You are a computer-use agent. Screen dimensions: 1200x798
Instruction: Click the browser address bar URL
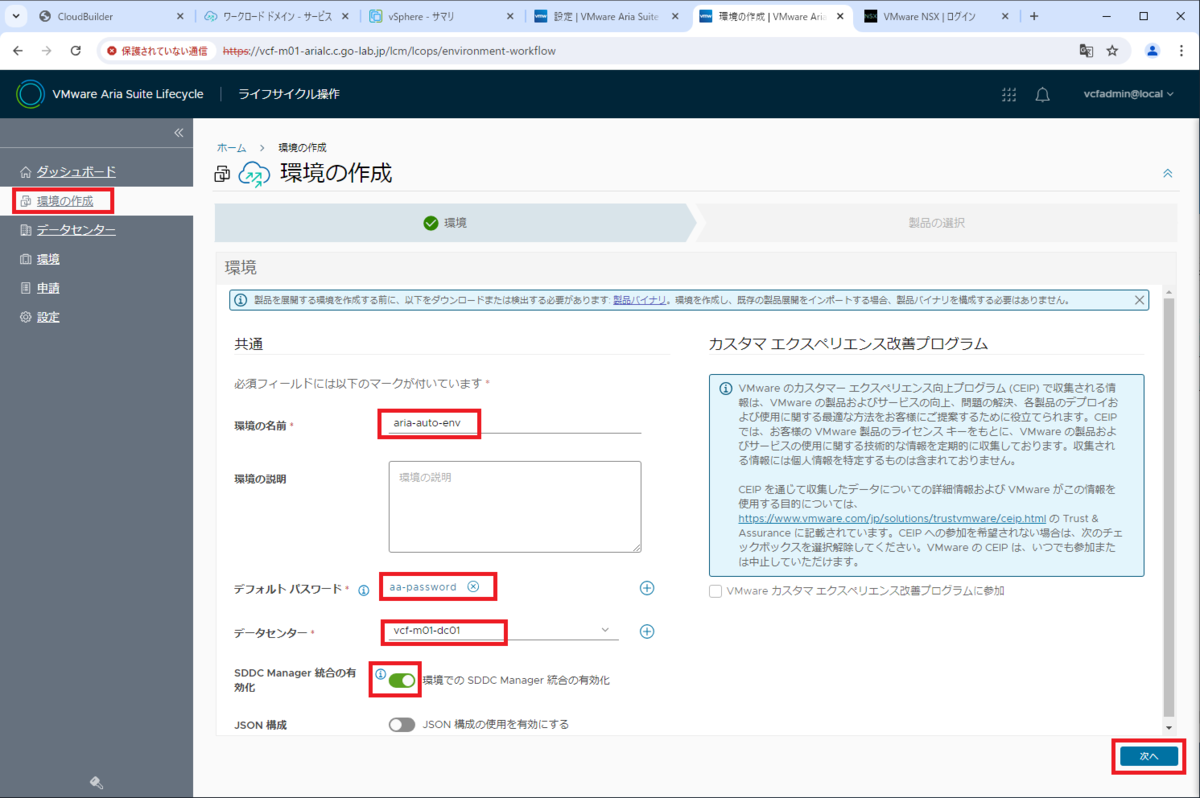point(389,50)
